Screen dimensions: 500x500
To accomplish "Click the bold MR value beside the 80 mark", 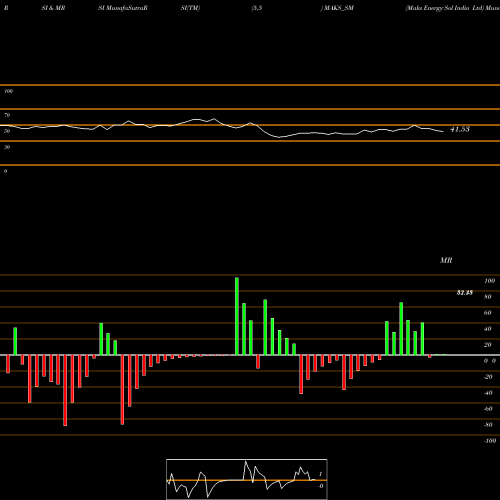I will tap(465, 293).
